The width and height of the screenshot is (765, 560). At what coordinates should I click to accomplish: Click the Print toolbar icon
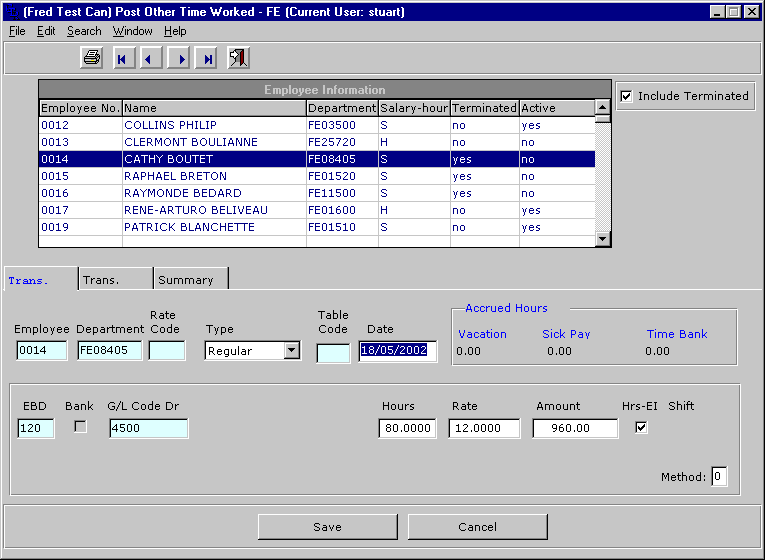point(91,59)
